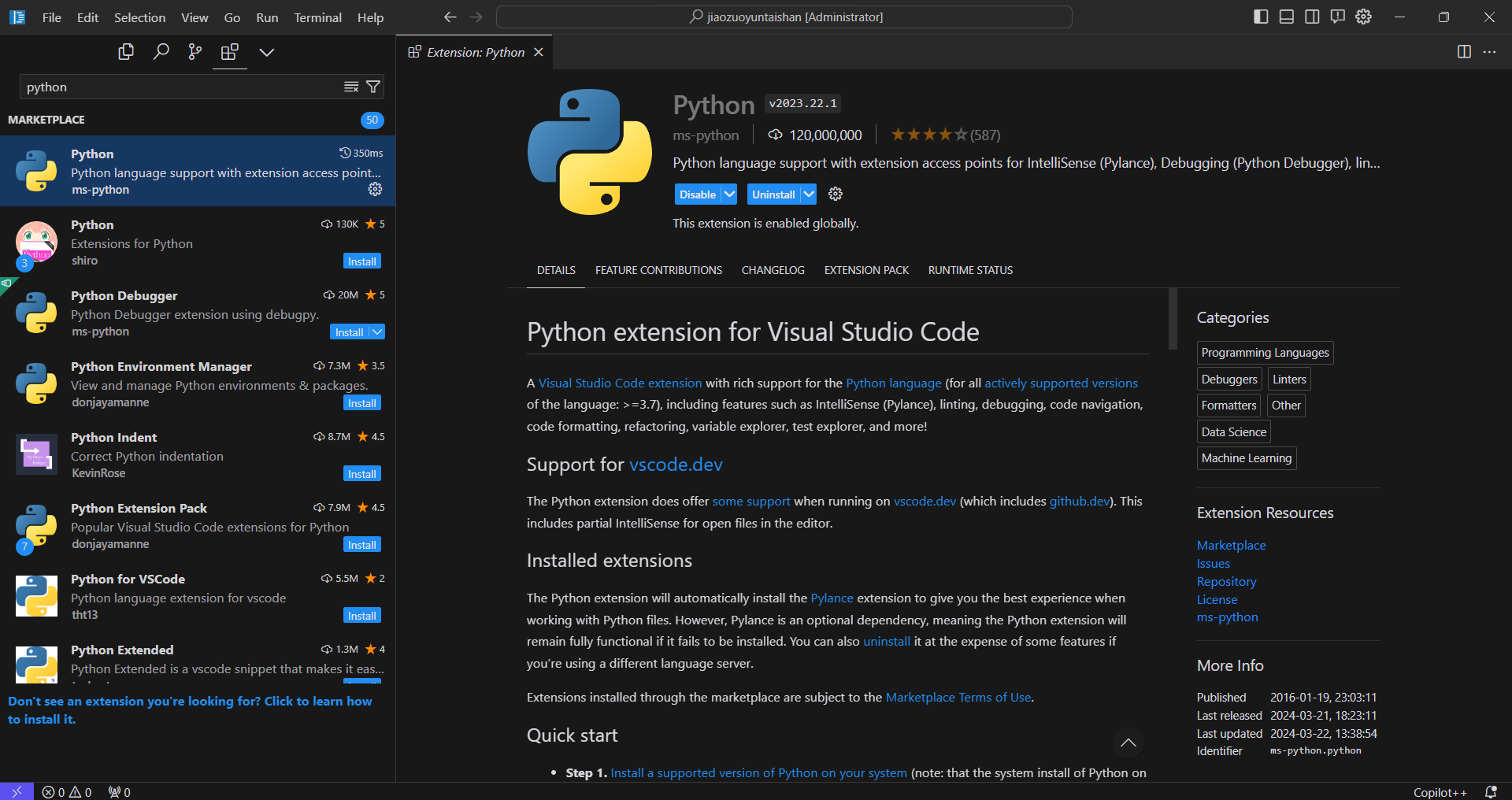
Task: Click the filter extensions funnel icon
Action: (x=373, y=87)
